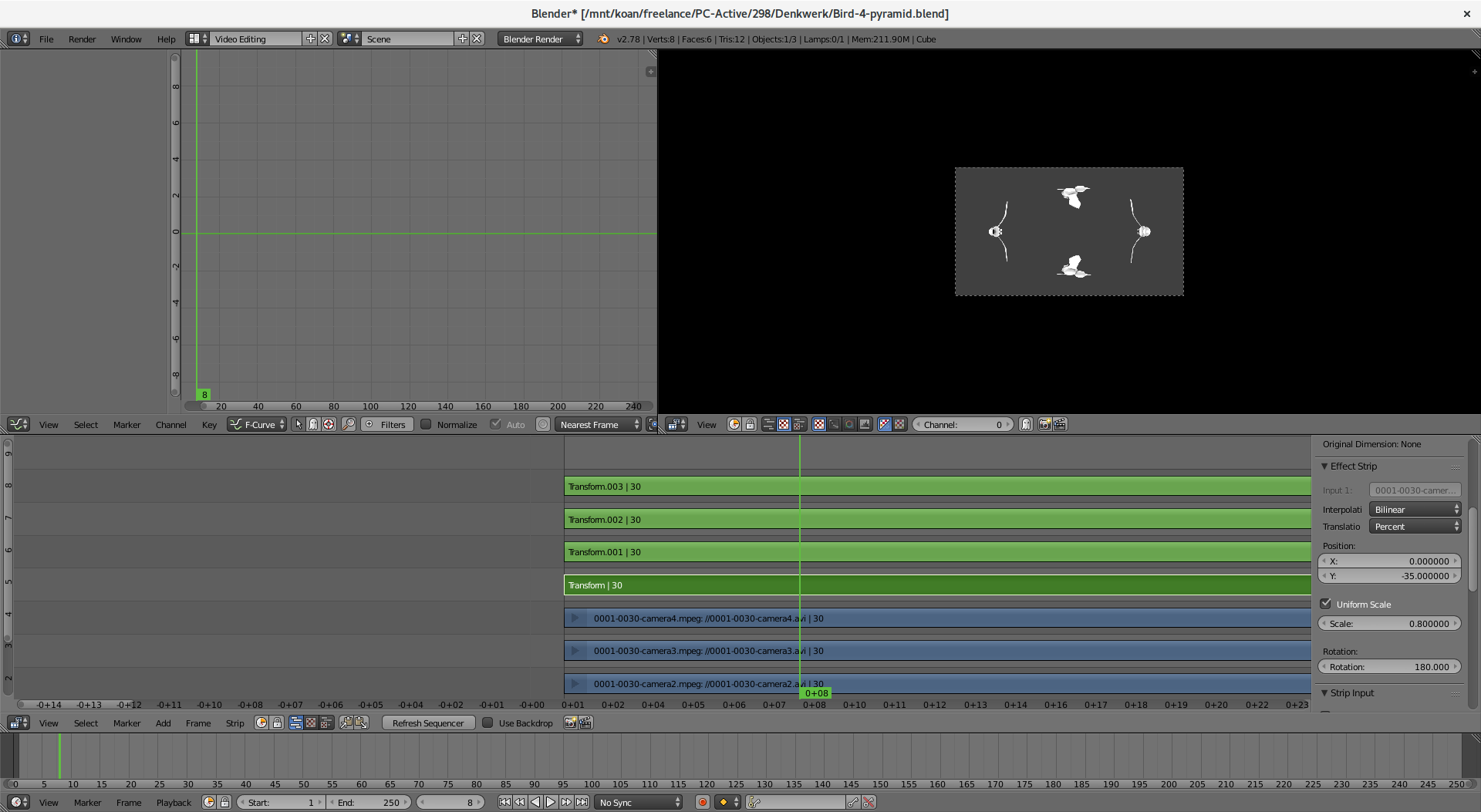Toggle the Auto normalize checkbox
This screenshot has width=1481, height=812.
coord(496,424)
